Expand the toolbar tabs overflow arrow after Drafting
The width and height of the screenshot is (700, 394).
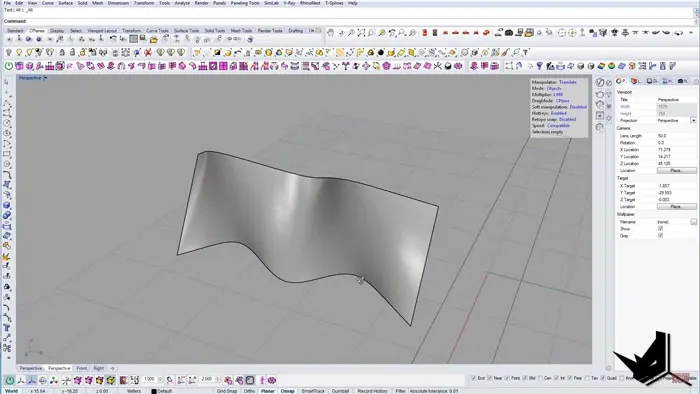[312, 31]
